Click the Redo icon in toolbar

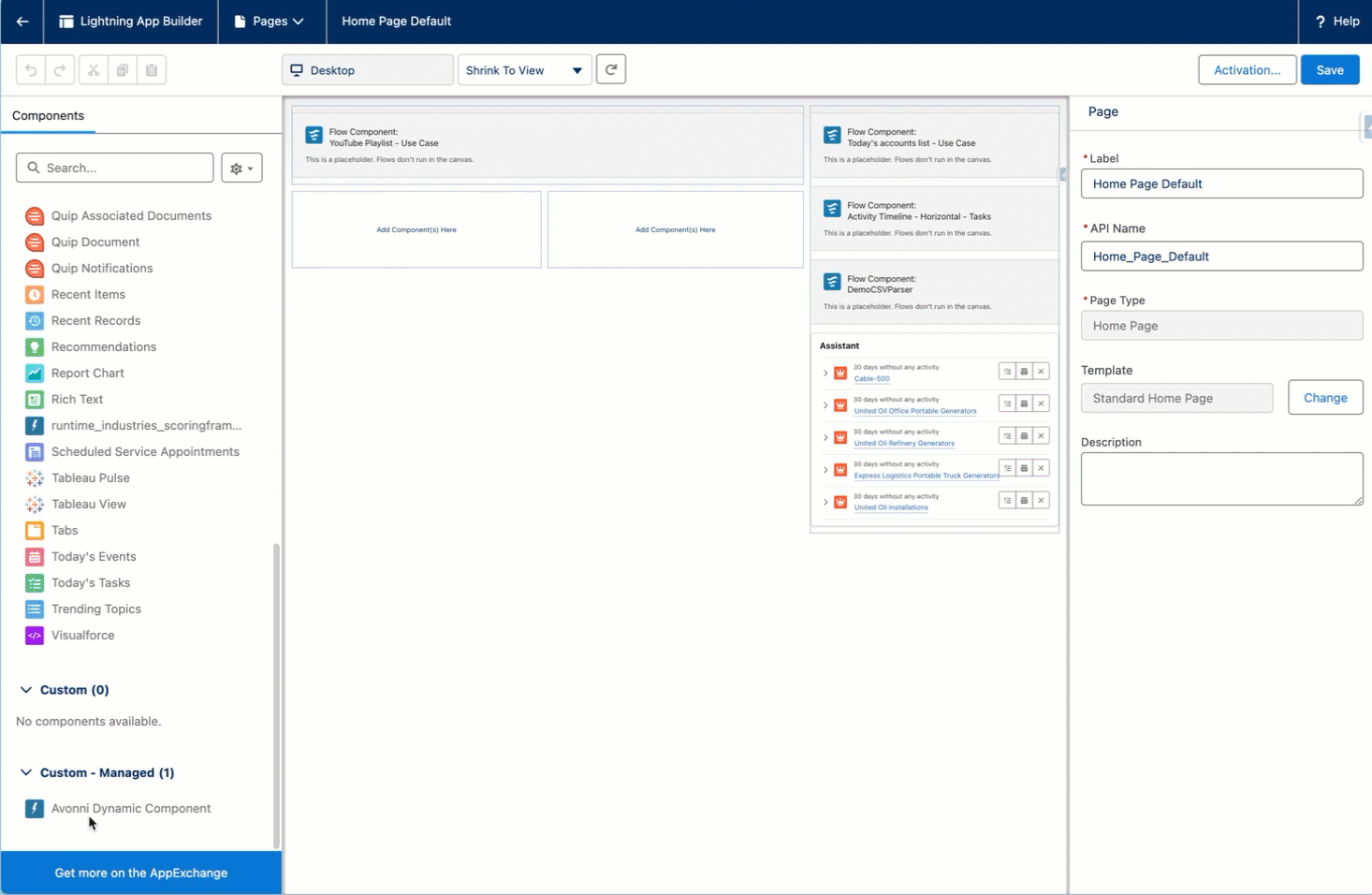coord(60,70)
